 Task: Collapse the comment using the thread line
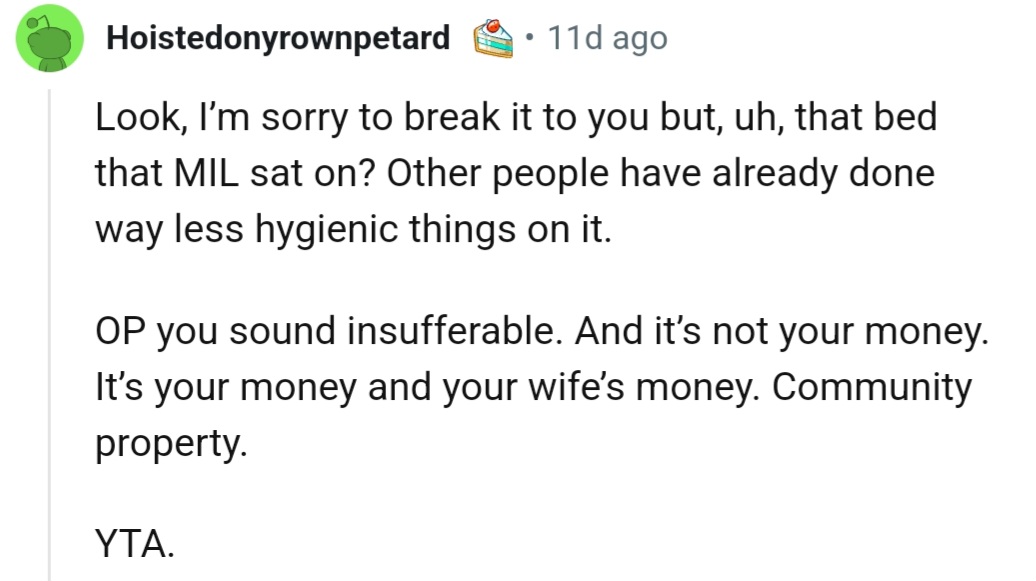(x=50, y=330)
